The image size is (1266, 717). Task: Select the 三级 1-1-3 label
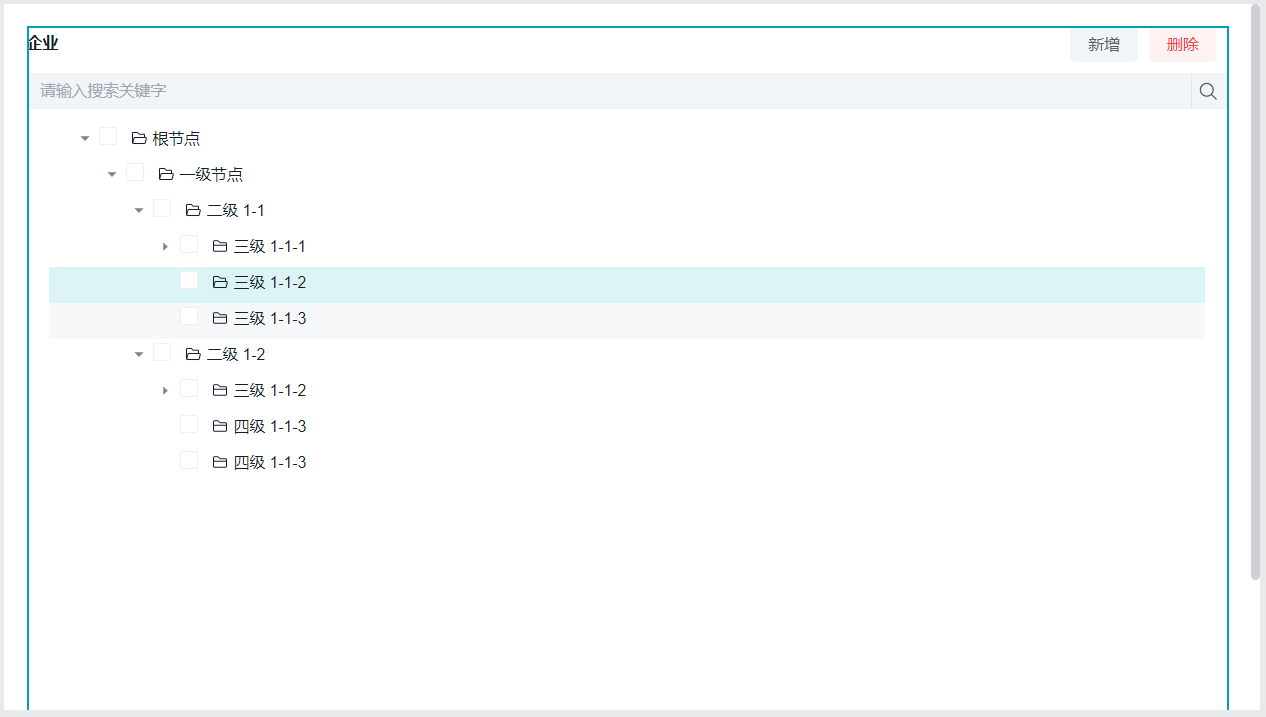(x=270, y=318)
